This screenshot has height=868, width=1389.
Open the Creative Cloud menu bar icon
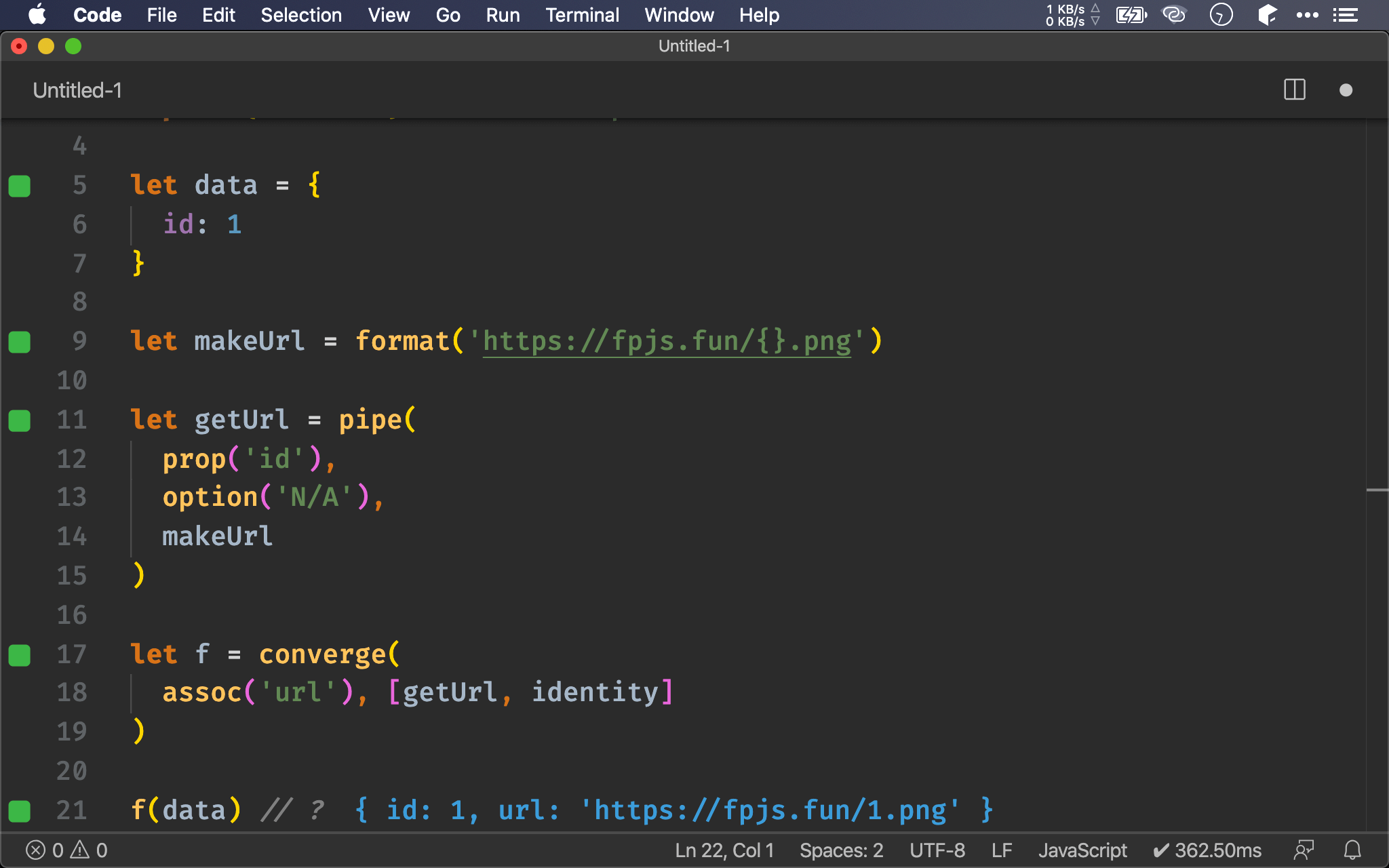click(1174, 15)
